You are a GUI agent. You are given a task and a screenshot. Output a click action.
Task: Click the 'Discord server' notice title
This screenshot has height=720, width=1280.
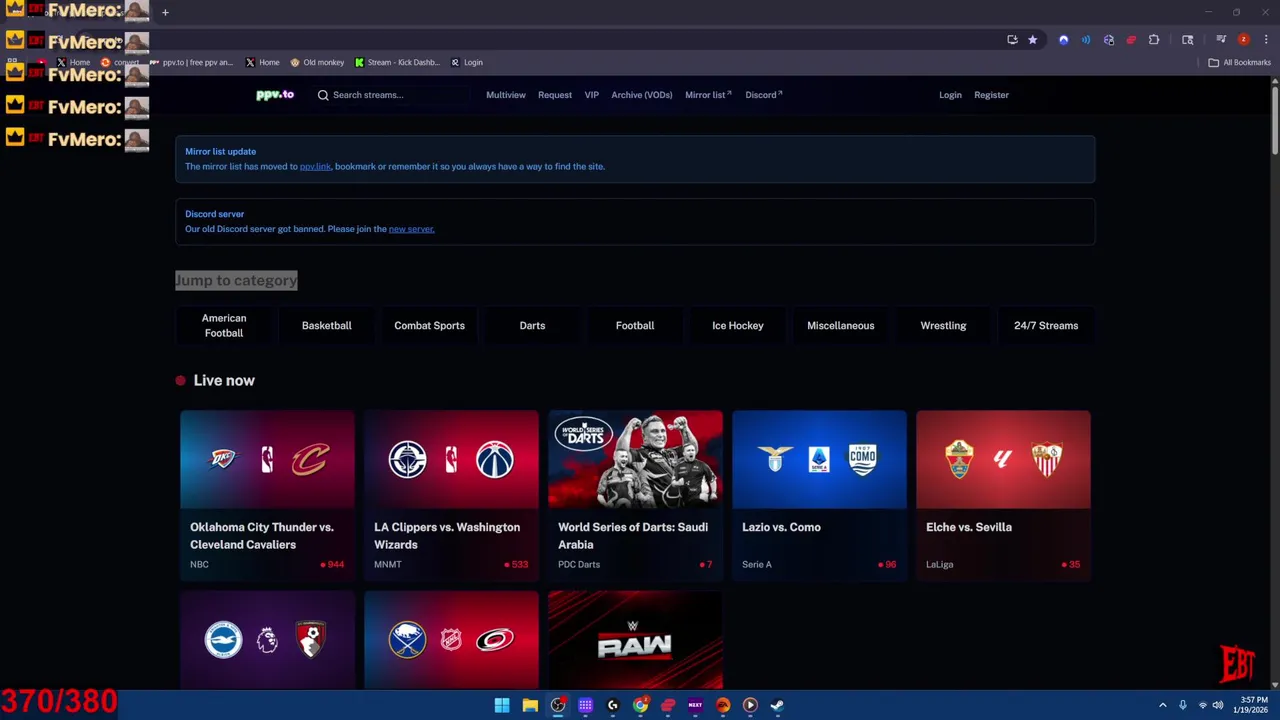pos(214,214)
